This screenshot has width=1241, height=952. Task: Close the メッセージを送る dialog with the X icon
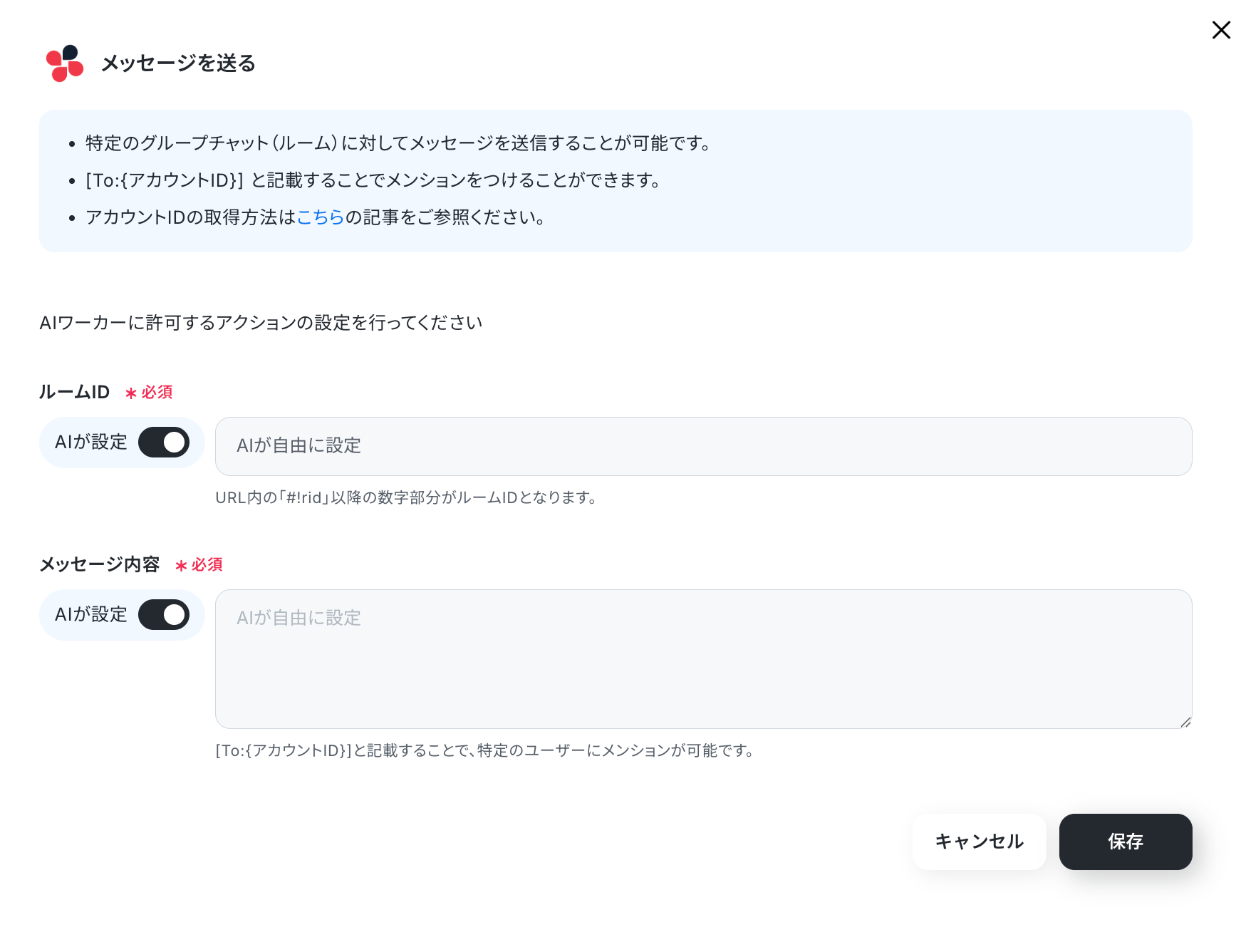(x=1221, y=30)
